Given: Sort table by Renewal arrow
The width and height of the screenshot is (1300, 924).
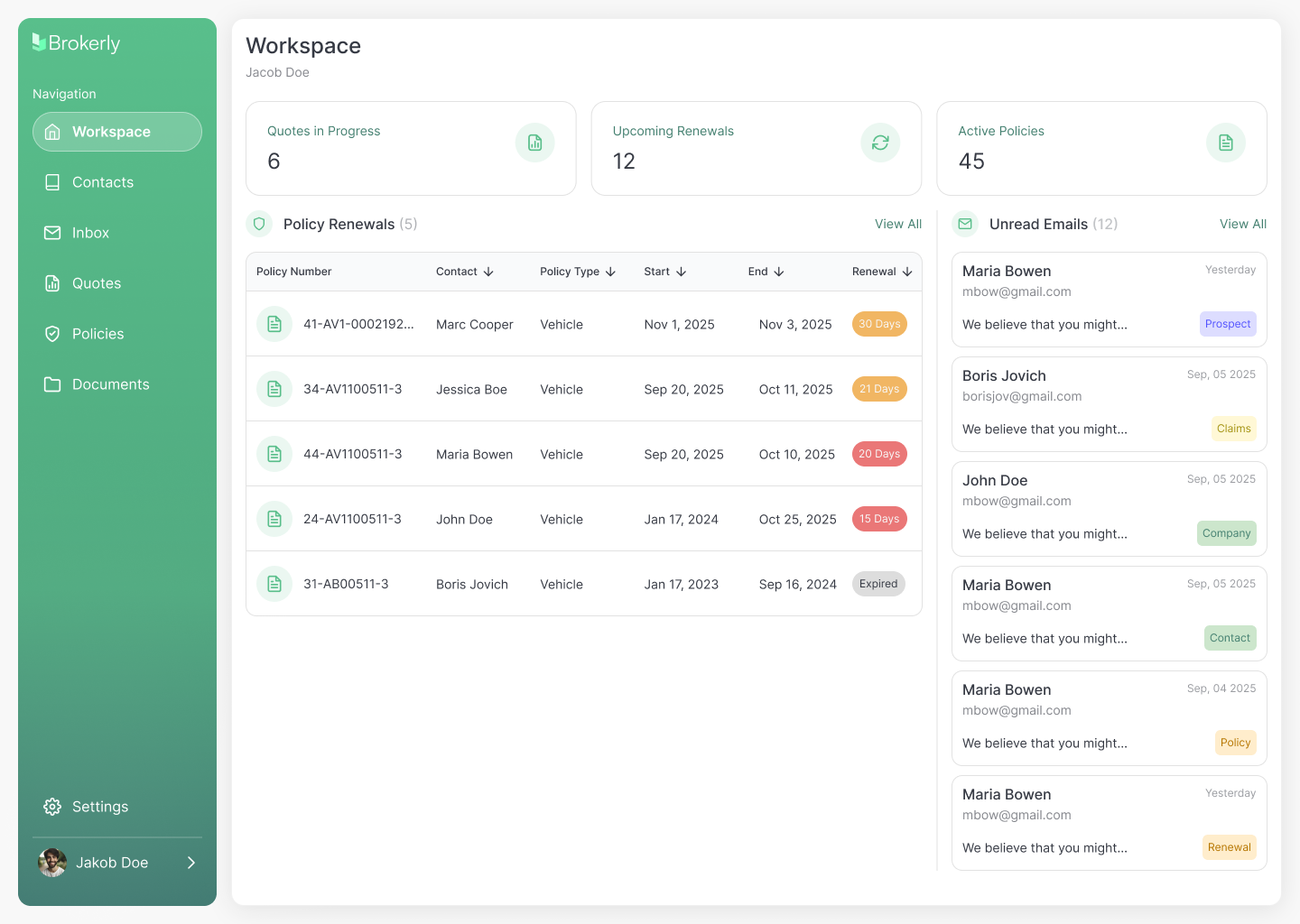Looking at the screenshot, I should 907,272.
